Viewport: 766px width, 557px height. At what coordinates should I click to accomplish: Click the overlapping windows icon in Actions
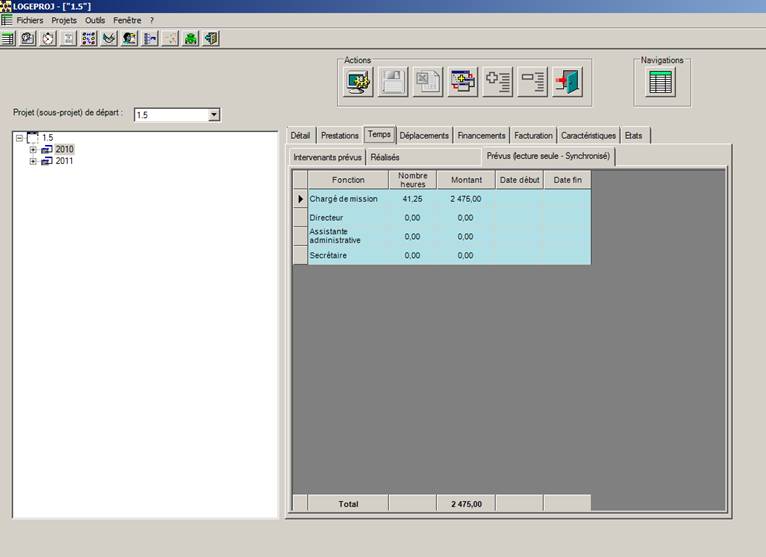[463, 82]
